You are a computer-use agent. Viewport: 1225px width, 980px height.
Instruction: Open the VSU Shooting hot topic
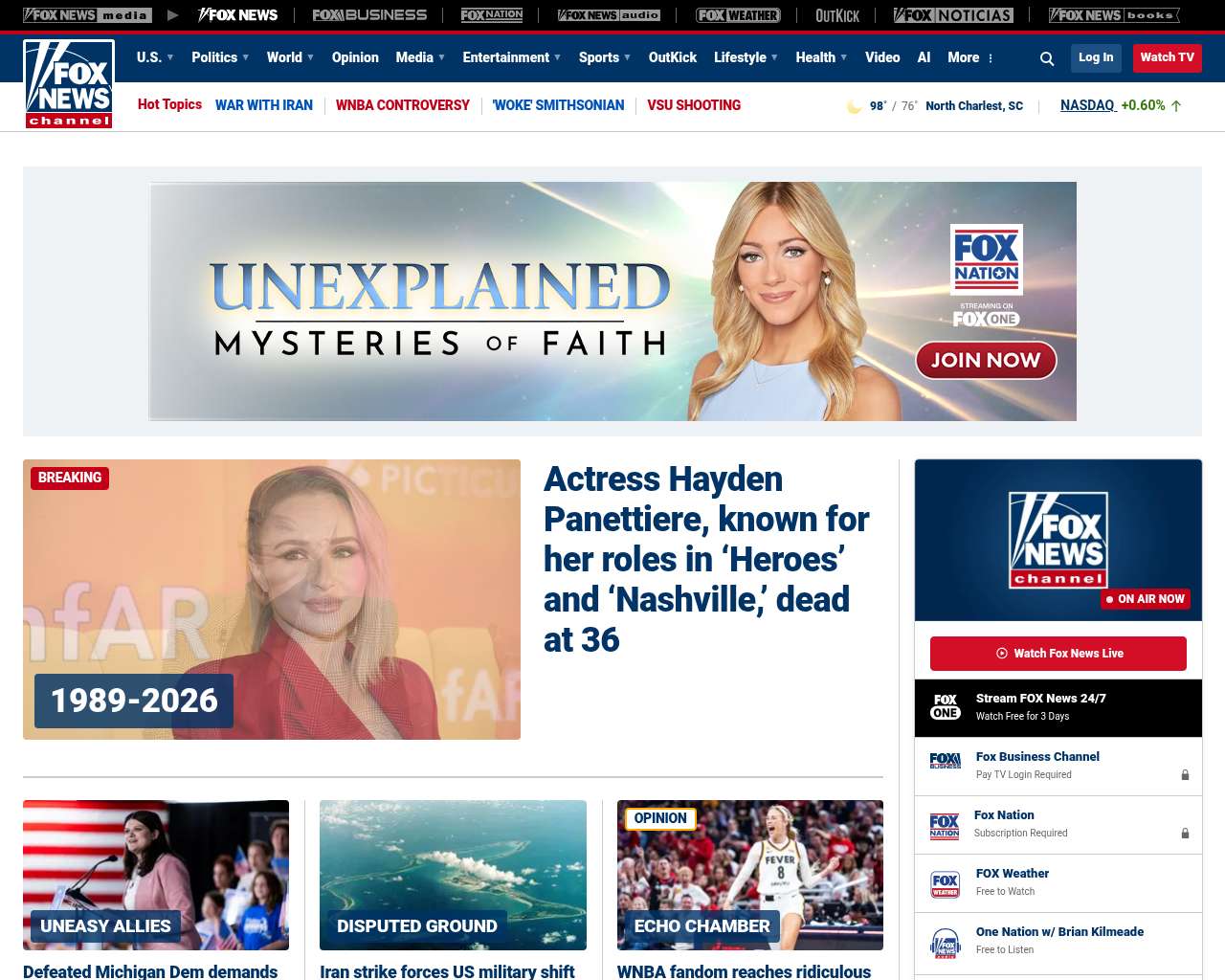pos(694,105)
